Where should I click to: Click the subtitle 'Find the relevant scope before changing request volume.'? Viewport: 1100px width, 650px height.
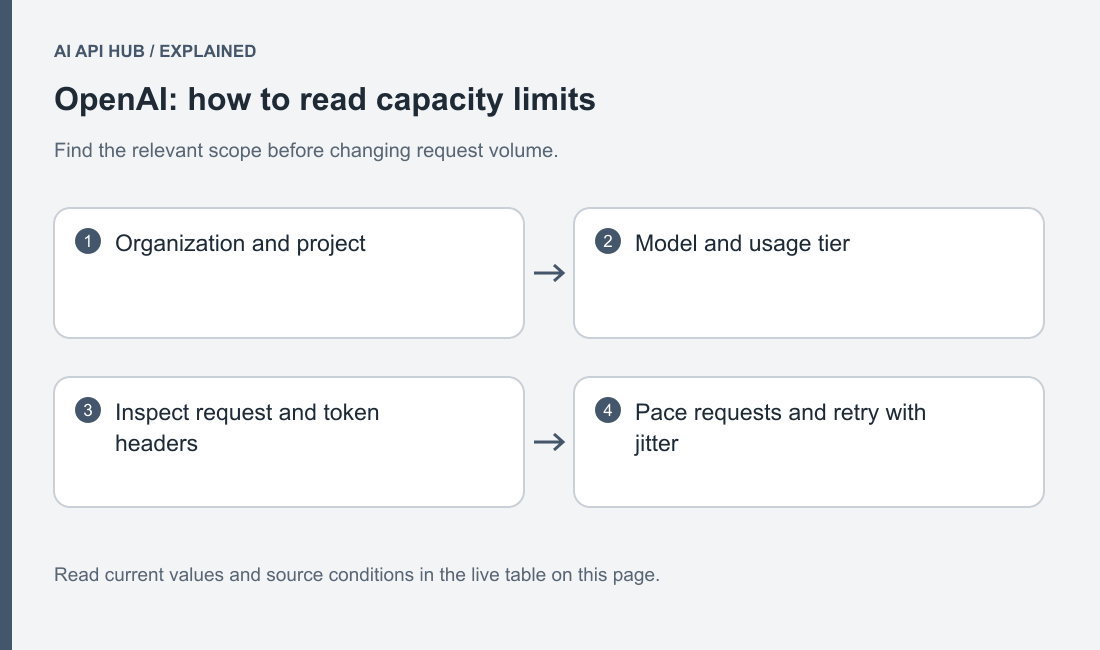306,151
